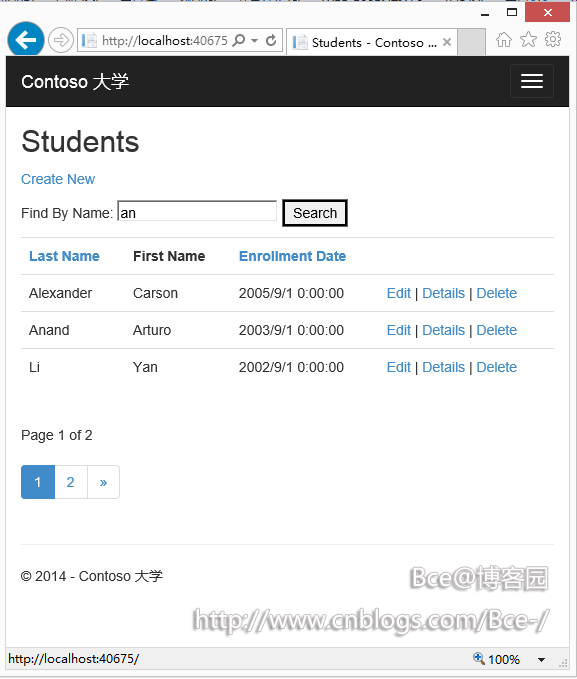Open the browser tools gear icon
577x679 pixels.
tap(553, 39)
